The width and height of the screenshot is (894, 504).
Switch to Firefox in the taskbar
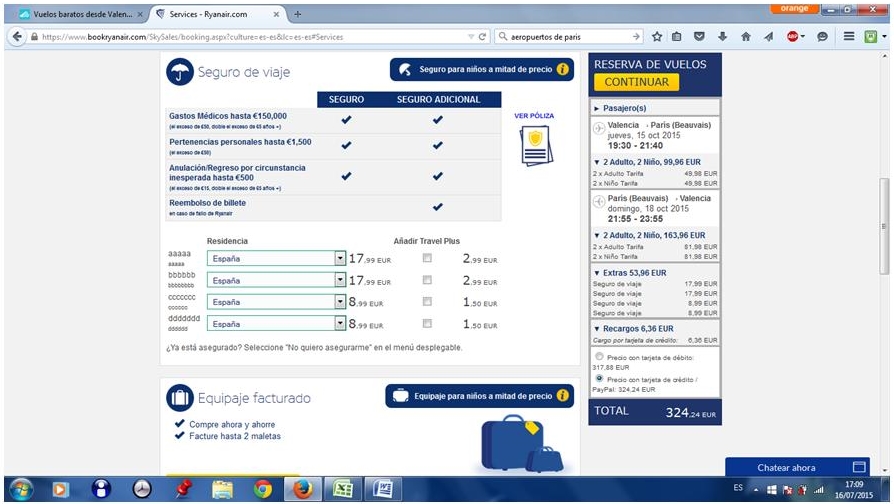click(x=302, y=489)
